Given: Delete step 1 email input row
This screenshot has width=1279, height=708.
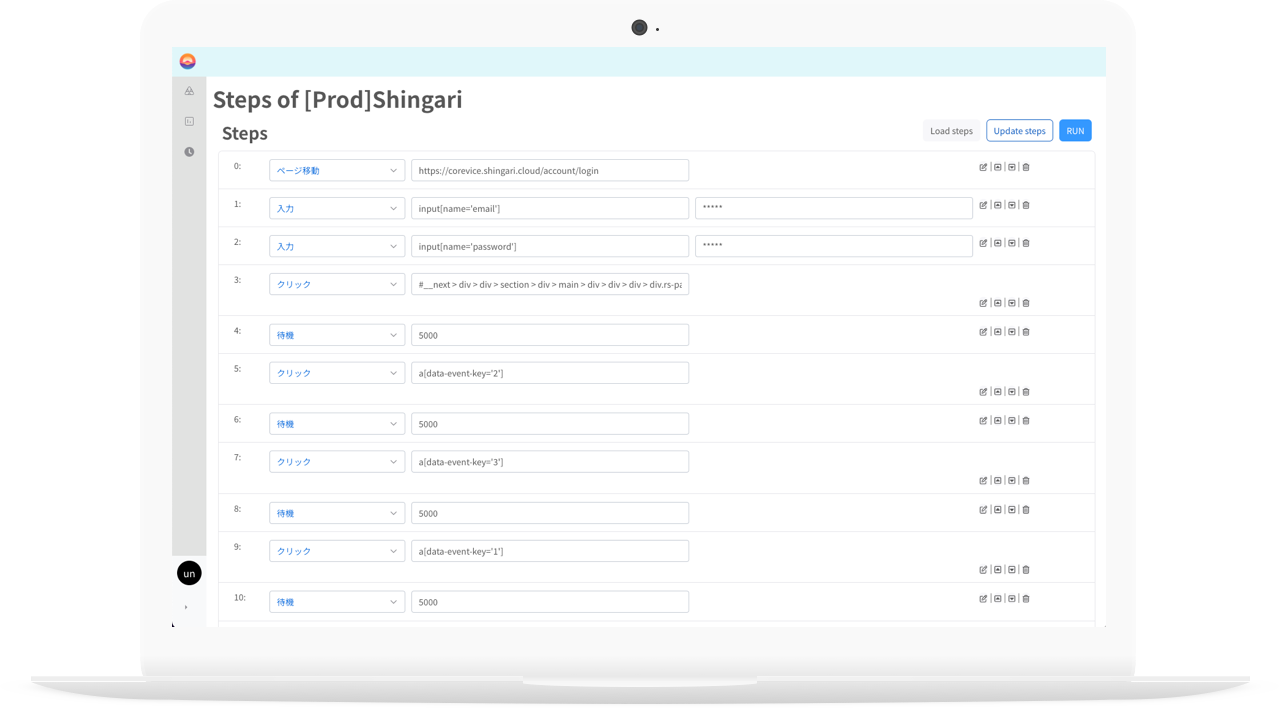Looking at the screenshot, I should click(x=1026, y=205).
